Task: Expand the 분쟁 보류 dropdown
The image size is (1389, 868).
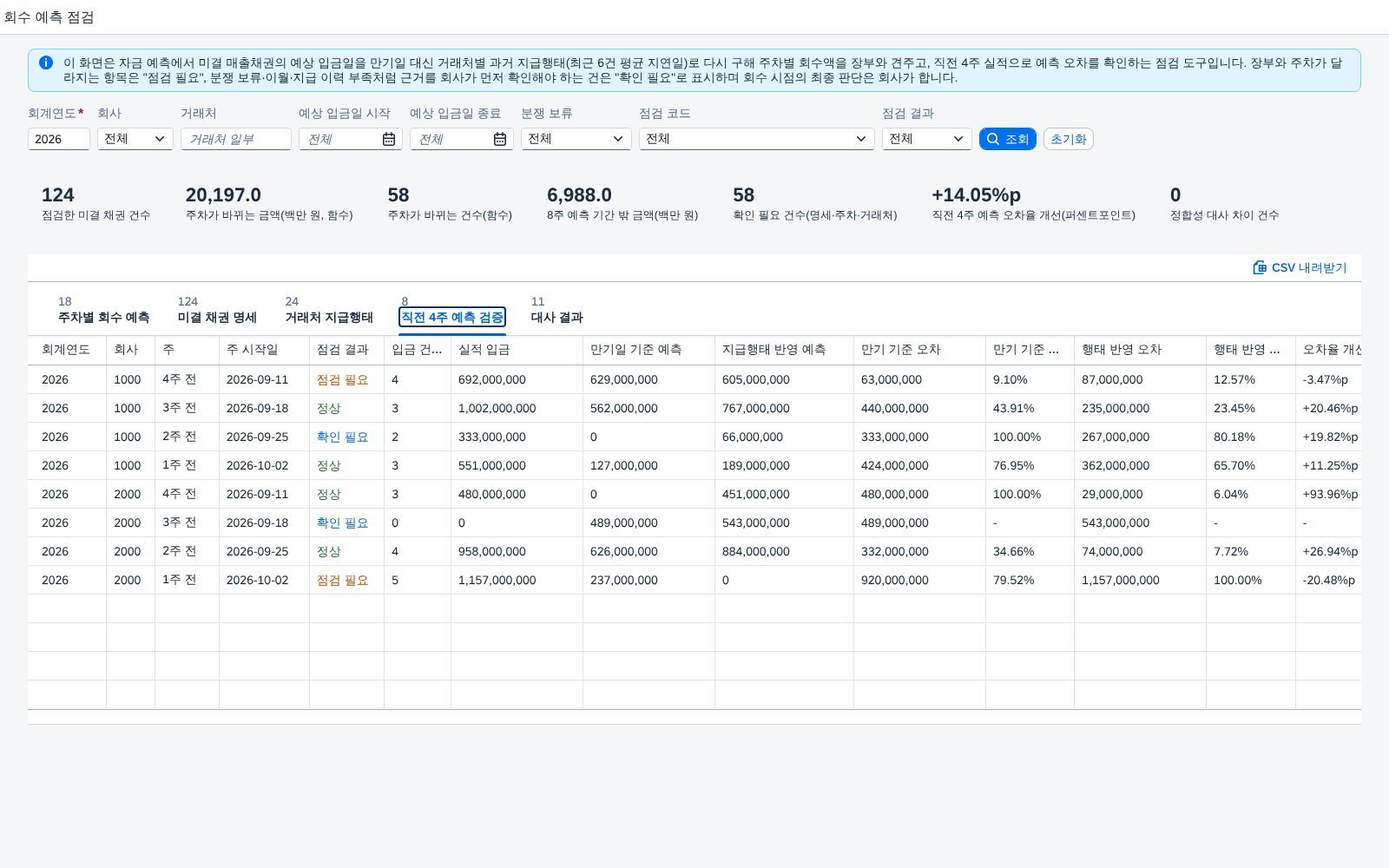Action: point(576,139)
